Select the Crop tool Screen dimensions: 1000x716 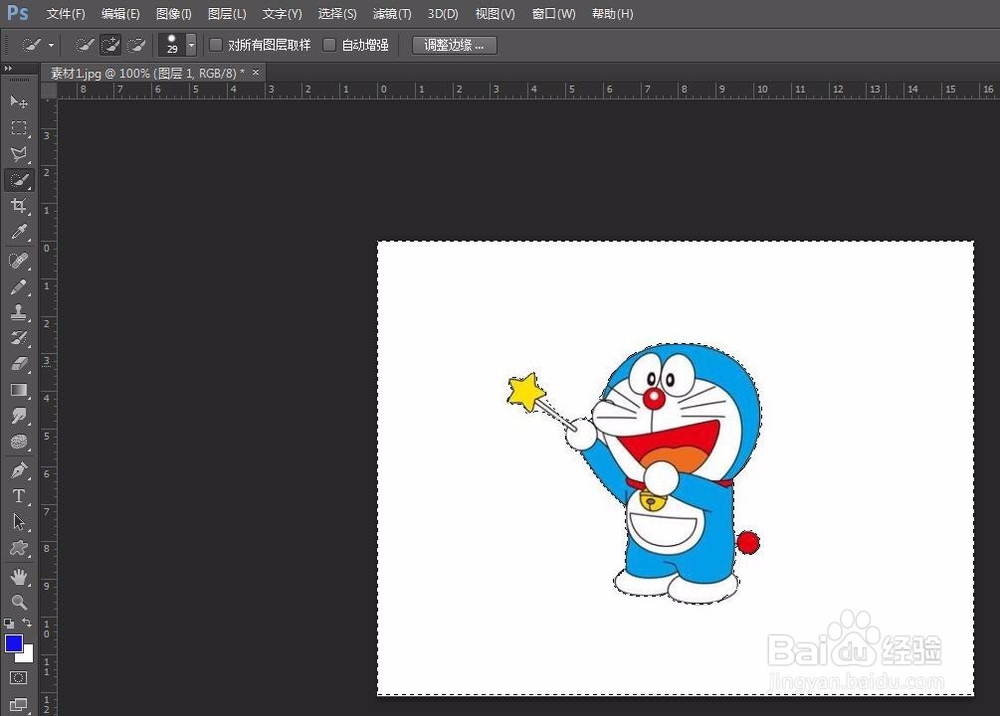click(18, 205)
